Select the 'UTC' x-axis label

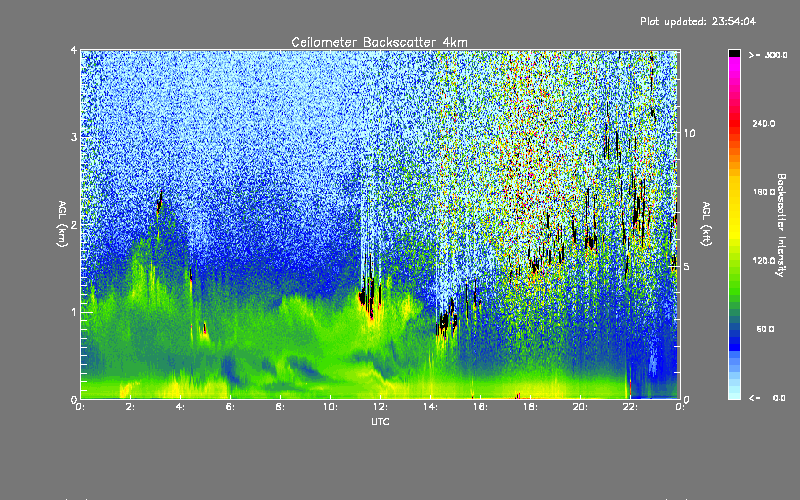click(x=380, y=421)
